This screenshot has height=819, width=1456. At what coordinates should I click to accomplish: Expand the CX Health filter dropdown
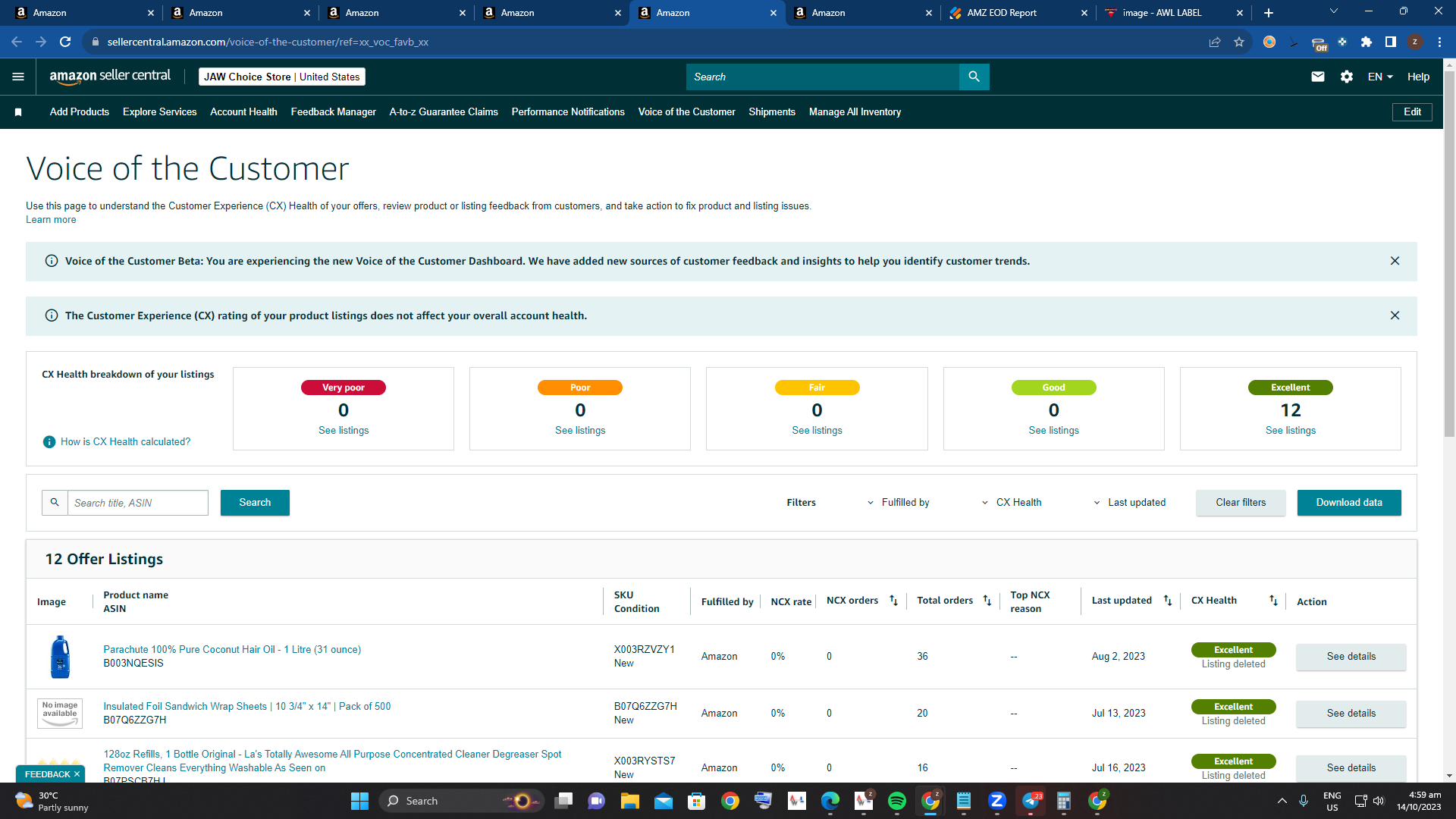[1012, 503]
